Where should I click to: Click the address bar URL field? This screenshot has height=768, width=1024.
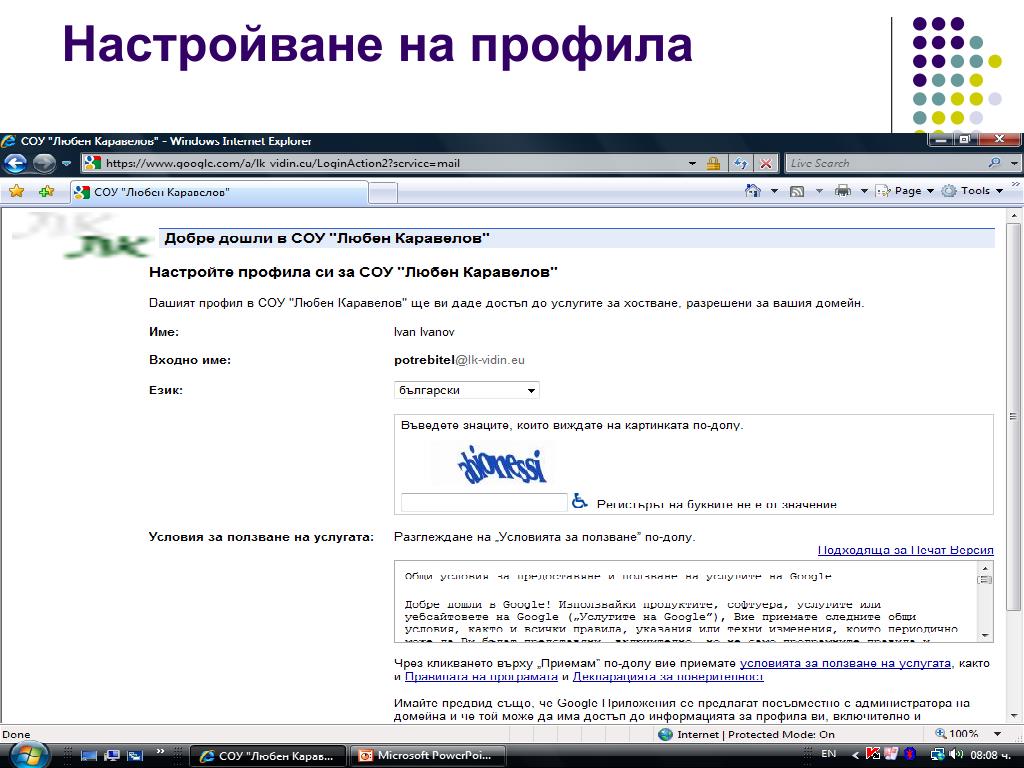coord(392,163)
